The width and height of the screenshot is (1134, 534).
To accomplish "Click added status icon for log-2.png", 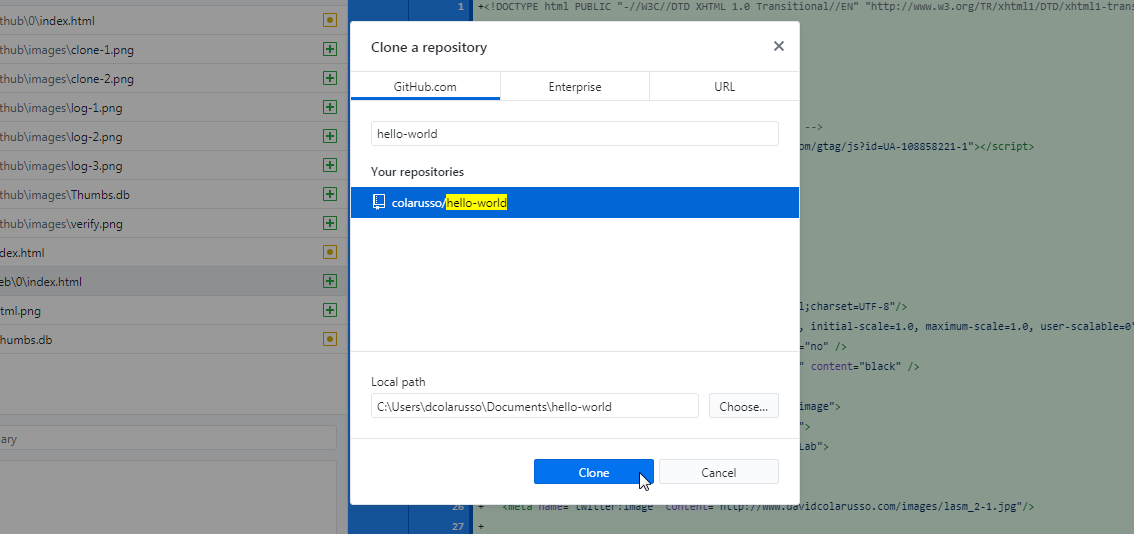I will (330, 136).
